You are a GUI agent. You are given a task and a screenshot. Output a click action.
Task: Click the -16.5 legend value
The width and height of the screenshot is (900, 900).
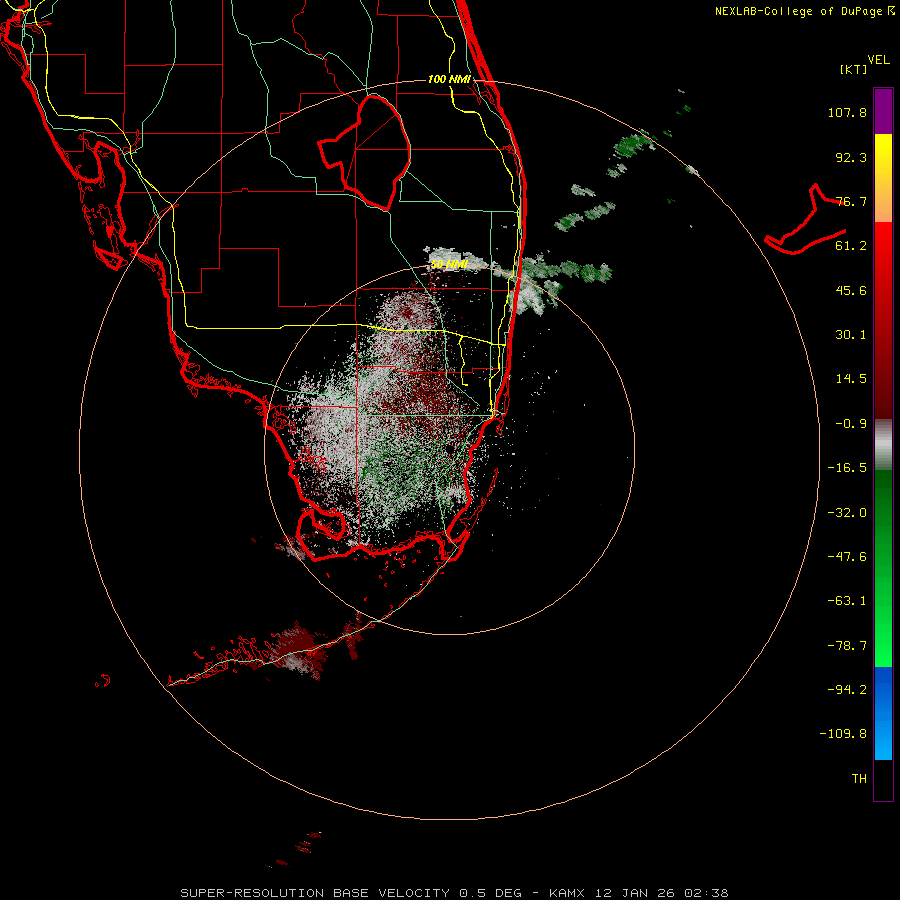(847, 467)
